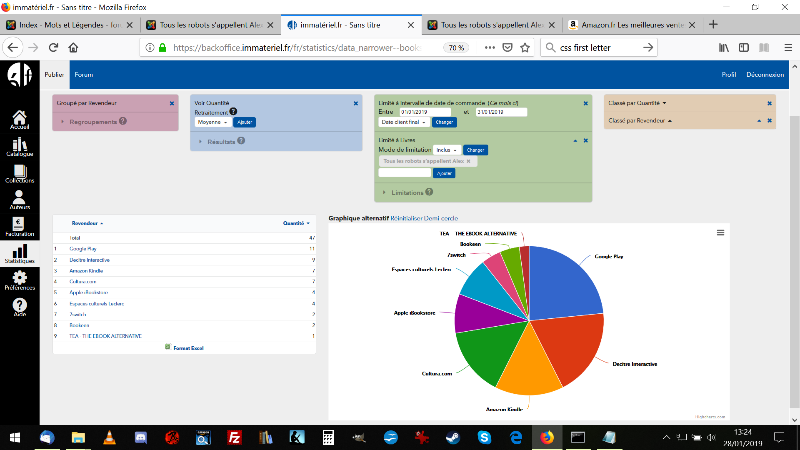Close the 'Groupé par Revendeur' panel
The image size is (800, 450).
coord(171,103)
